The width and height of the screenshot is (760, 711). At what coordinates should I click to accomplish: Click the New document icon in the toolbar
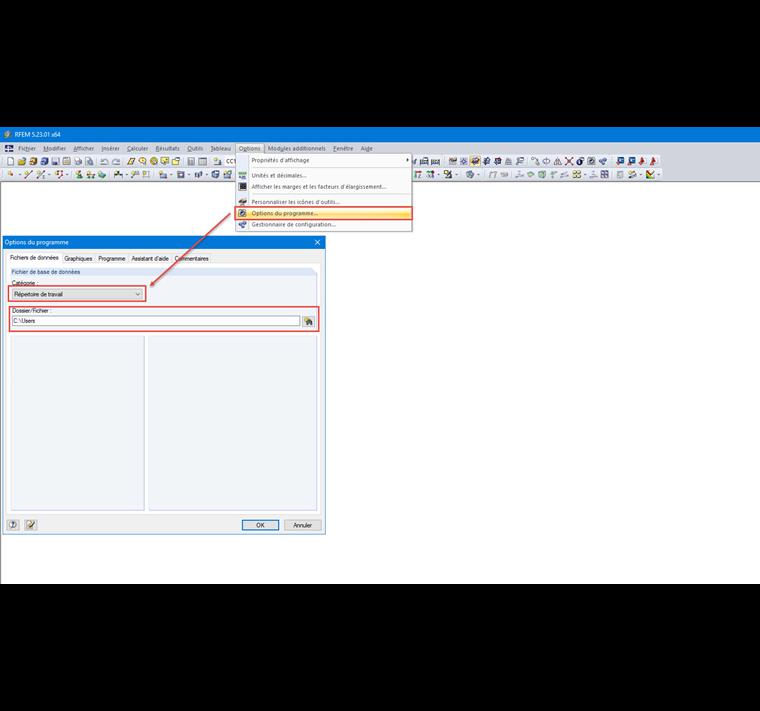pos(10,161)
